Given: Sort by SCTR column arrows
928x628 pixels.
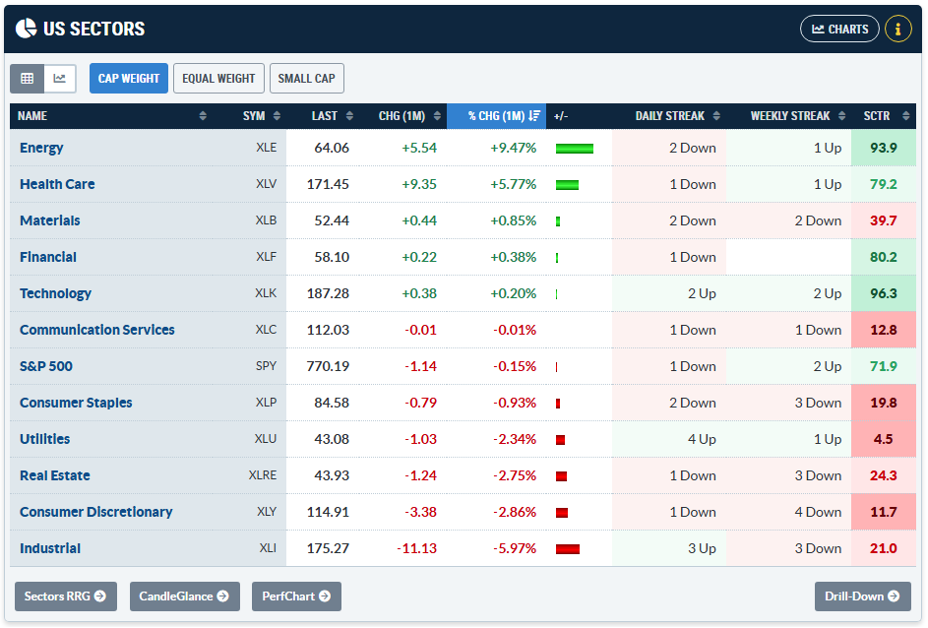Looking at the screenshot, I should pyautogui.click(x=906, y=116).
